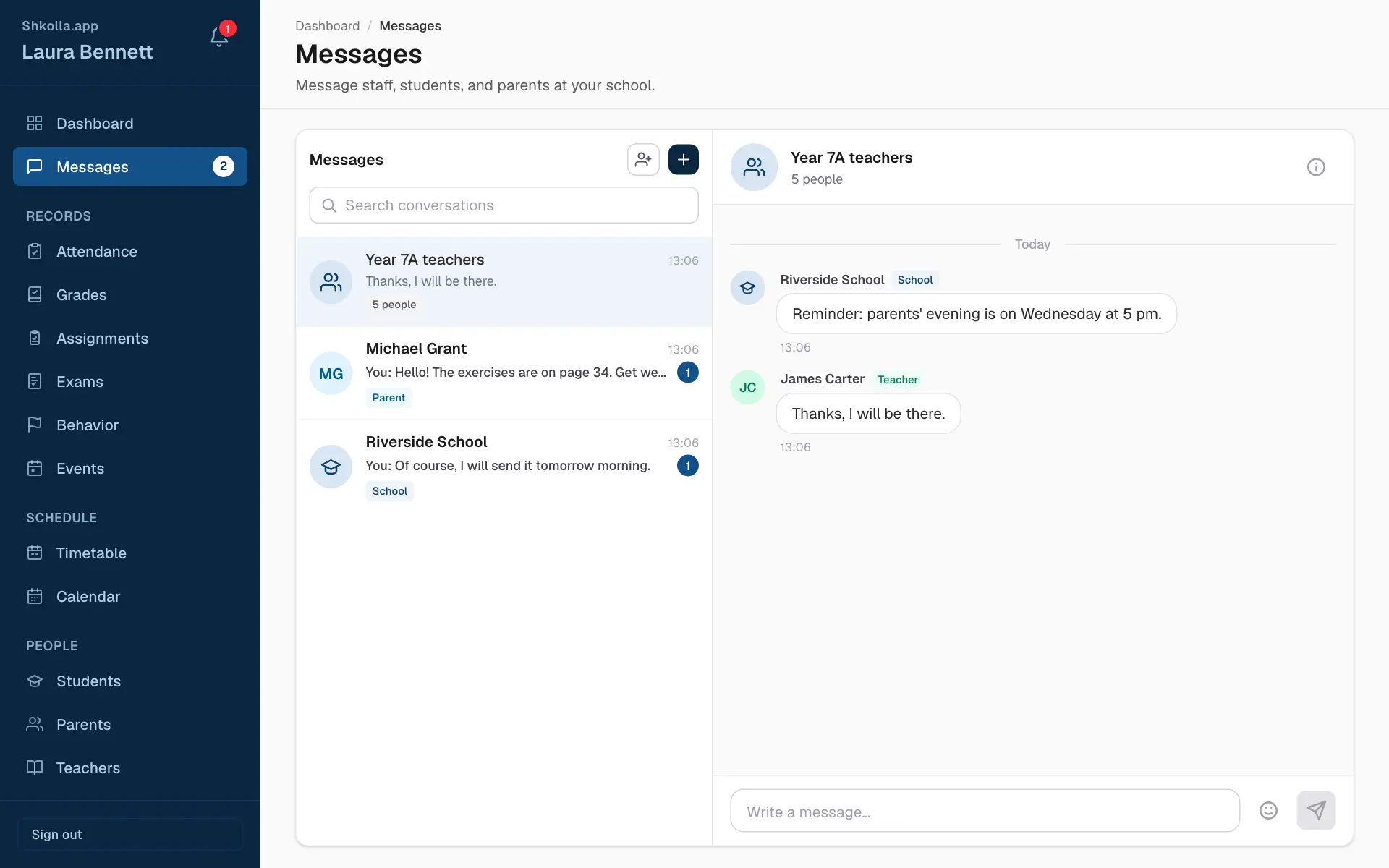Go to Dashboard in the sidebar
The image size is (1389, 868).
coord(130,124)
